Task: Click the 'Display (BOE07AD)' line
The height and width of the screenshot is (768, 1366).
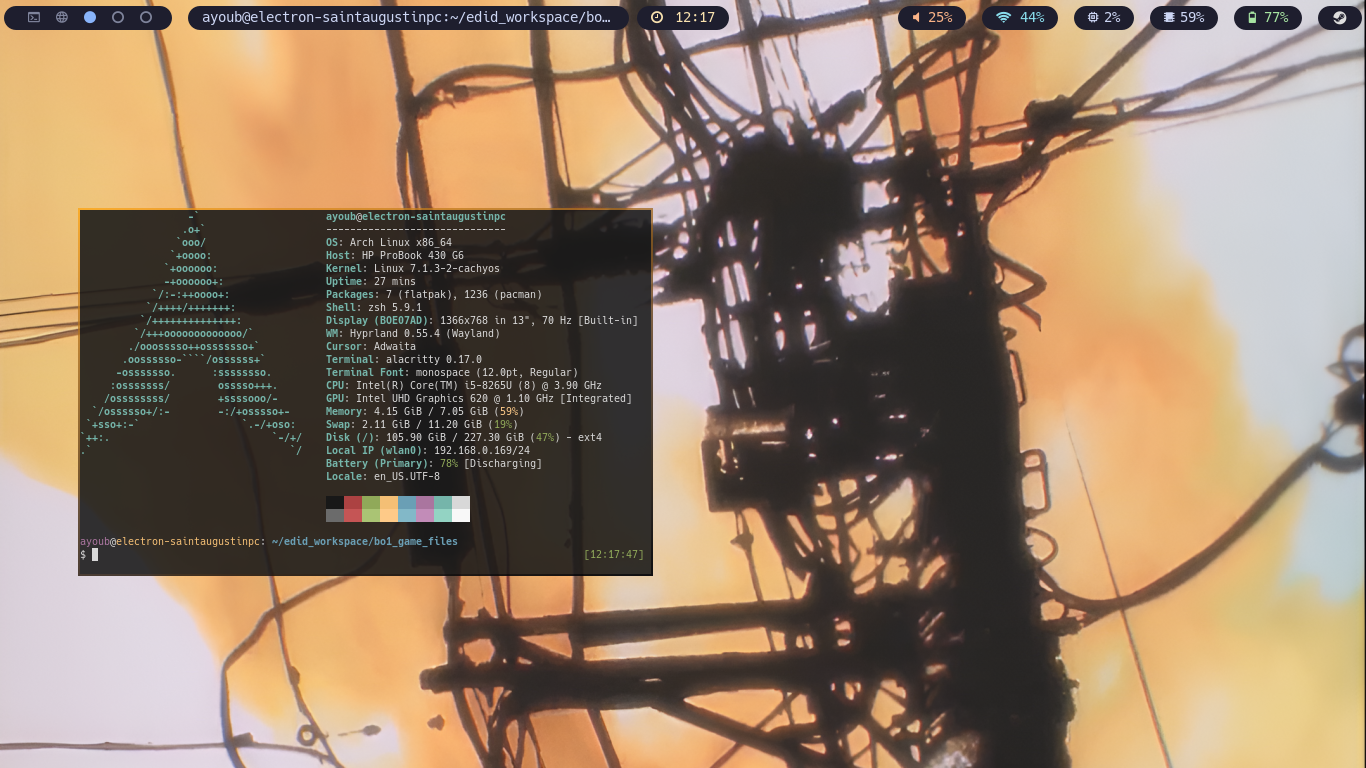Action: coord(482,320)
